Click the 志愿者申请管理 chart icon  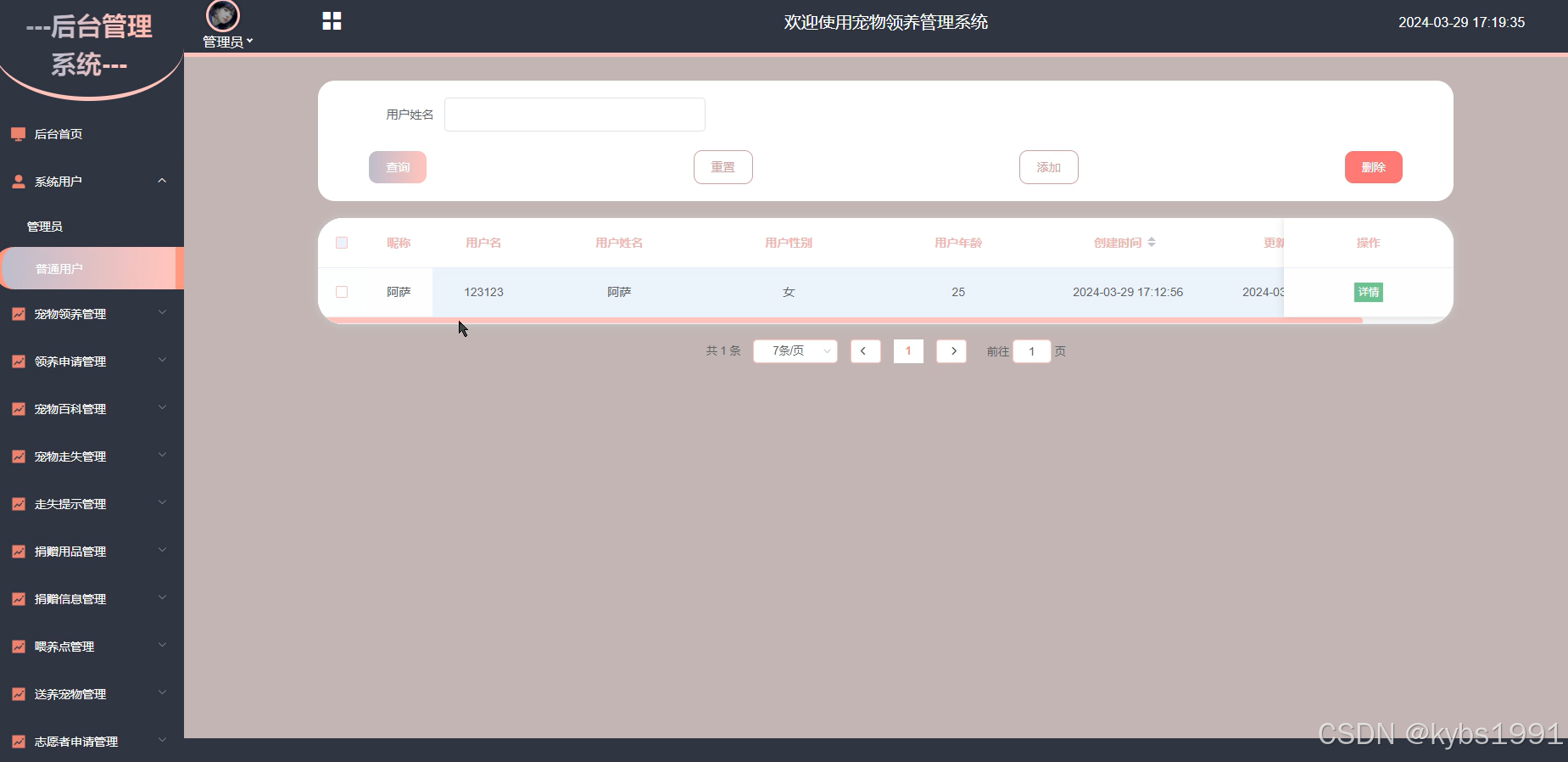(x=18, y=742)
